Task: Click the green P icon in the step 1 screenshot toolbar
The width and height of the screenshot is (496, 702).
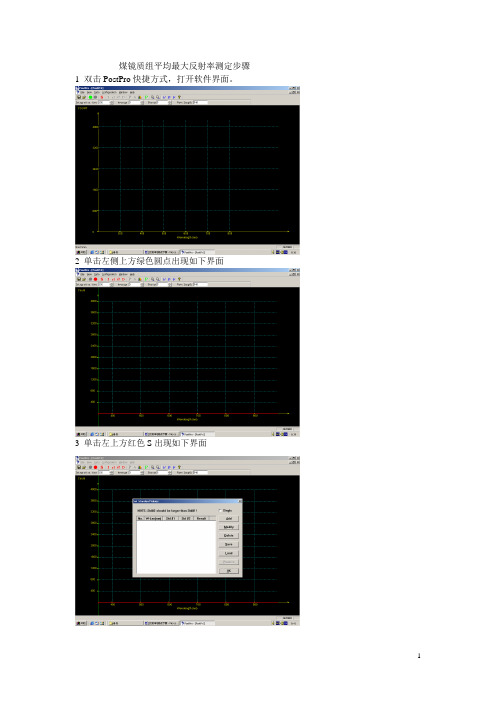Action: tap(146, 97)
